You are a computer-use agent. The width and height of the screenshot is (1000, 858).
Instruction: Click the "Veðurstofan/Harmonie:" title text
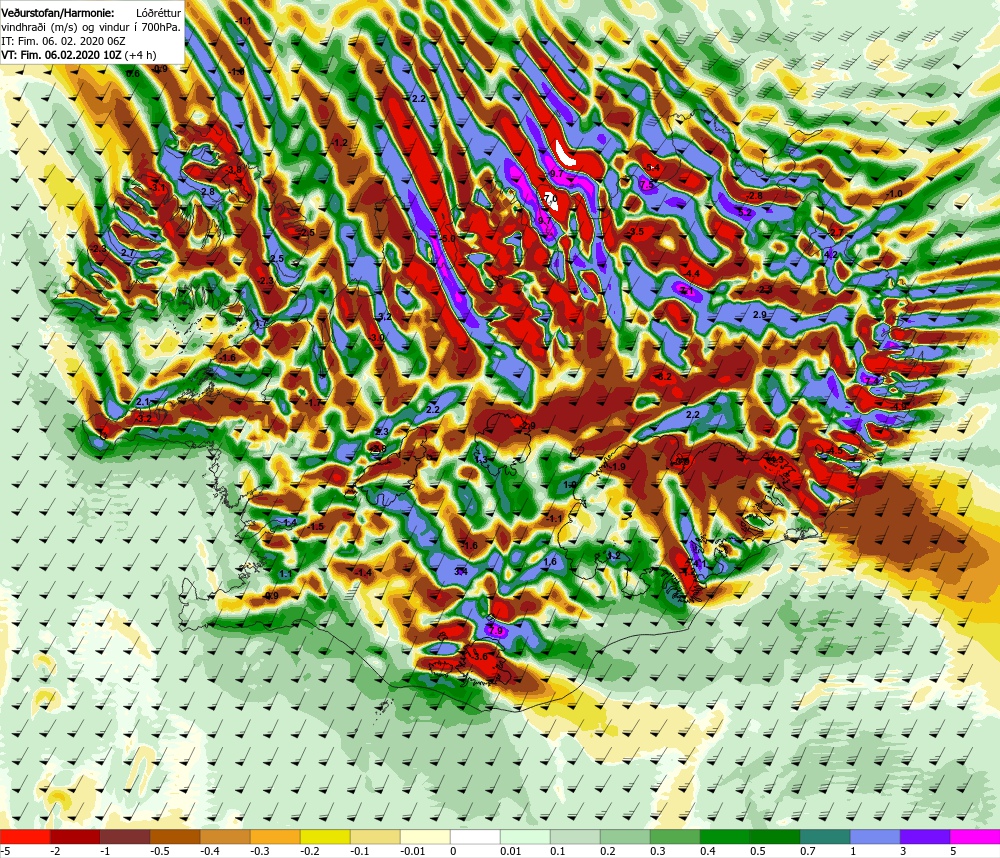58,12
